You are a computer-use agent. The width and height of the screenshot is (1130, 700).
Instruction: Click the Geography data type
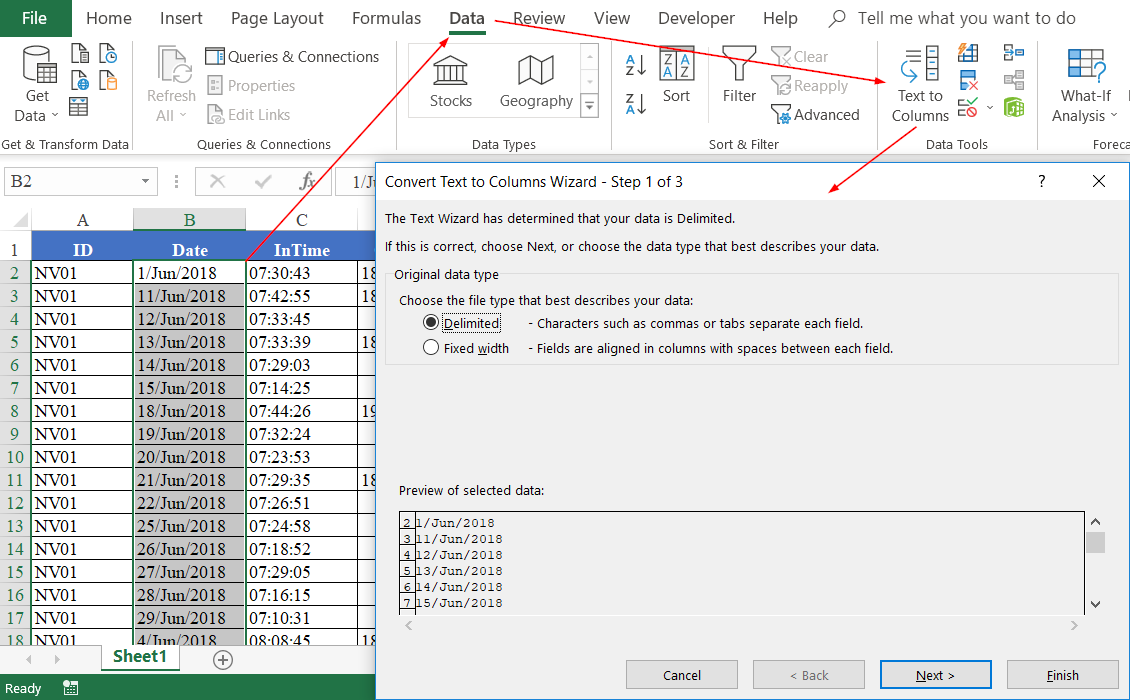coord(536,81)
